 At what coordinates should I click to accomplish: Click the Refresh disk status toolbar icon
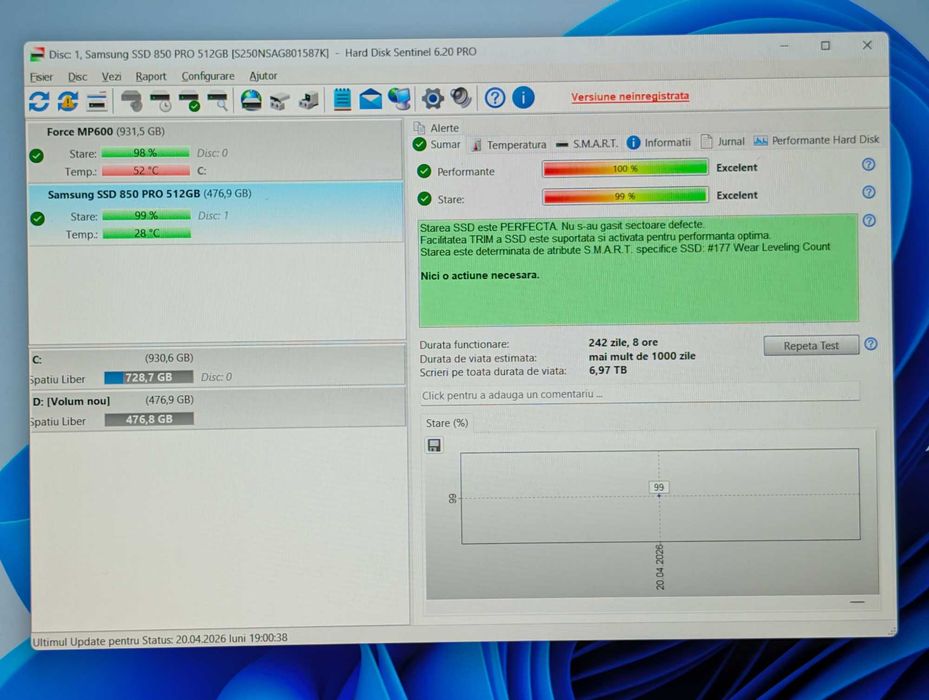(39, 101)
